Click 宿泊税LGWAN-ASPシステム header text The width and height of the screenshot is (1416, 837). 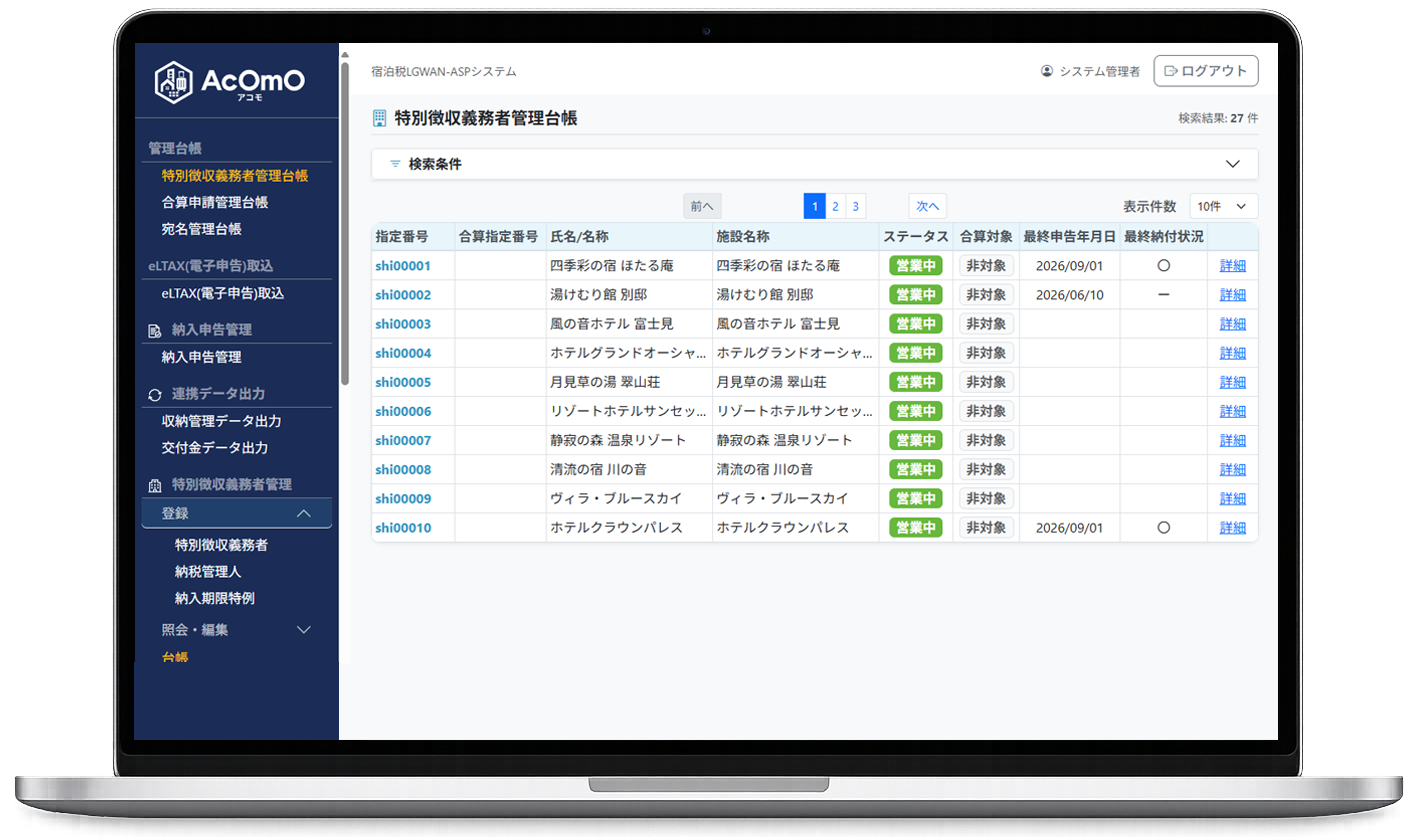point(443,72)
